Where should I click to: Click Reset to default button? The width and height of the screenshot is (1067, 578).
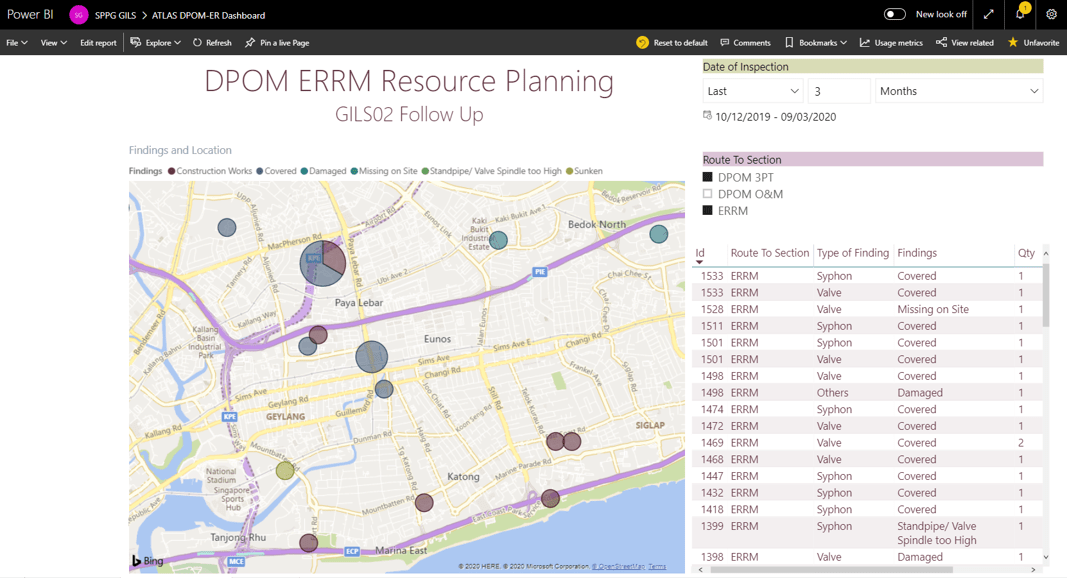click(x=672, y=42)
